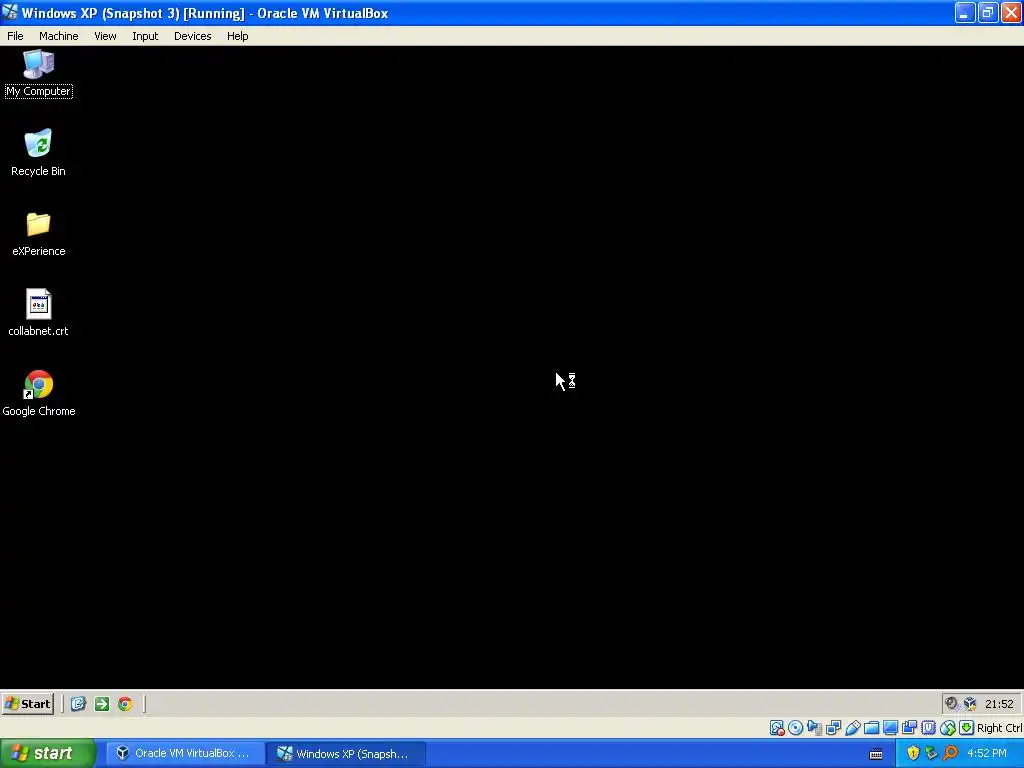Click the audio status icon
1024x768 pixels.
click(x=814, y=728)
